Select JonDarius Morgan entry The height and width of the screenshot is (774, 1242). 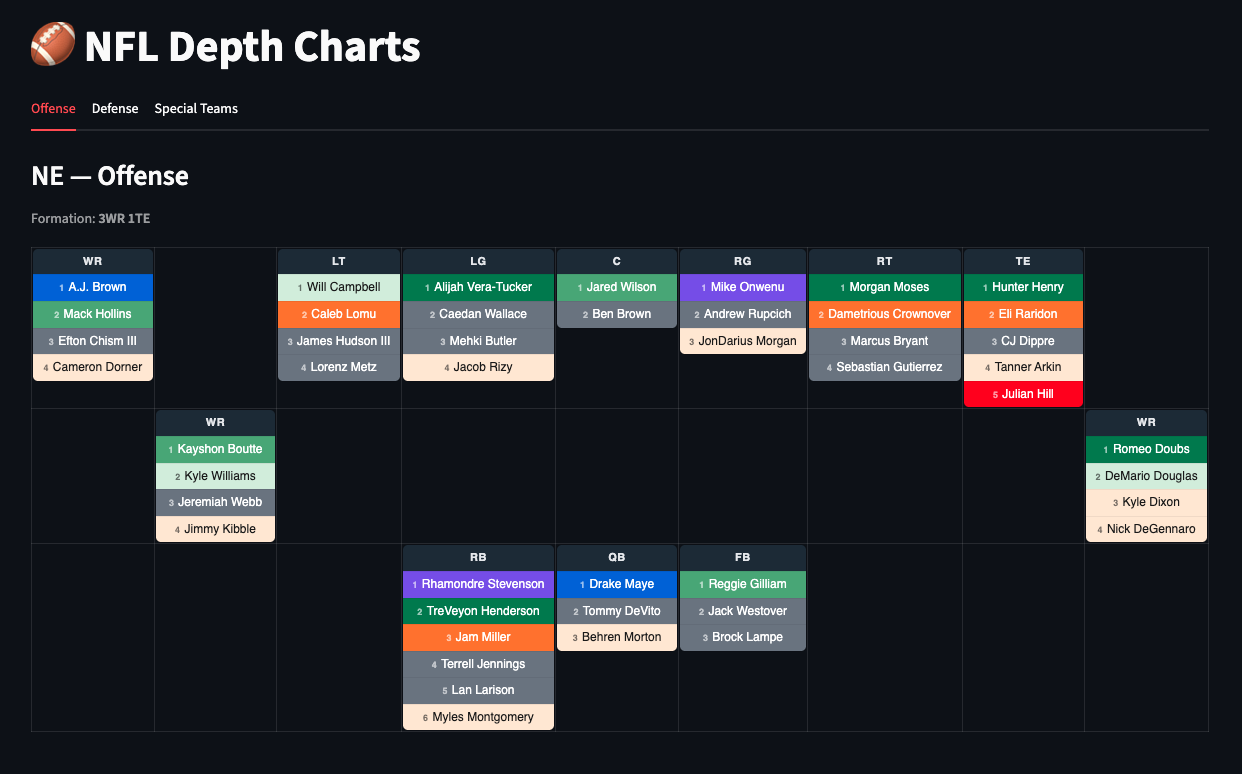point(742,341)
